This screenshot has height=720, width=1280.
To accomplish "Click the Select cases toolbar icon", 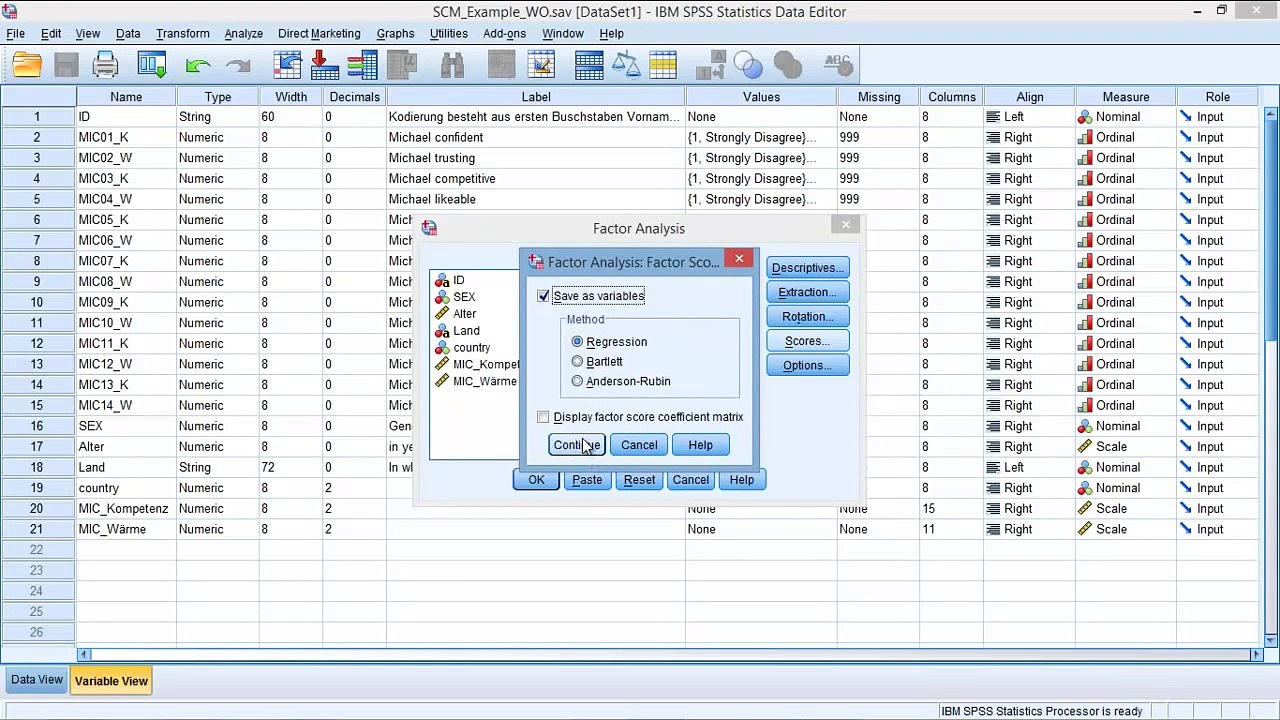I will (663, 66).
